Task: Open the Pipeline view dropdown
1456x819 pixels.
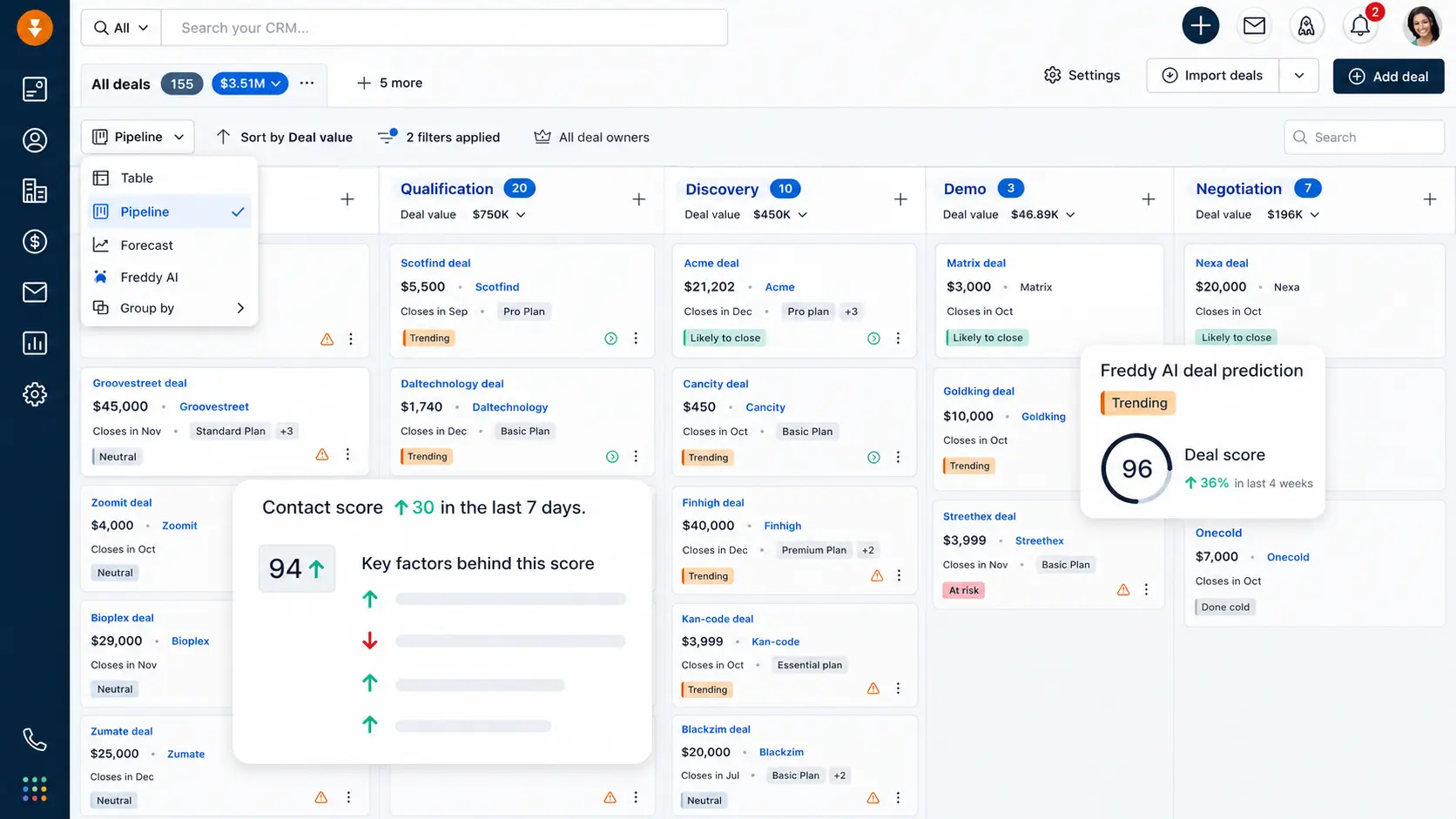Action: pos(138,137)
